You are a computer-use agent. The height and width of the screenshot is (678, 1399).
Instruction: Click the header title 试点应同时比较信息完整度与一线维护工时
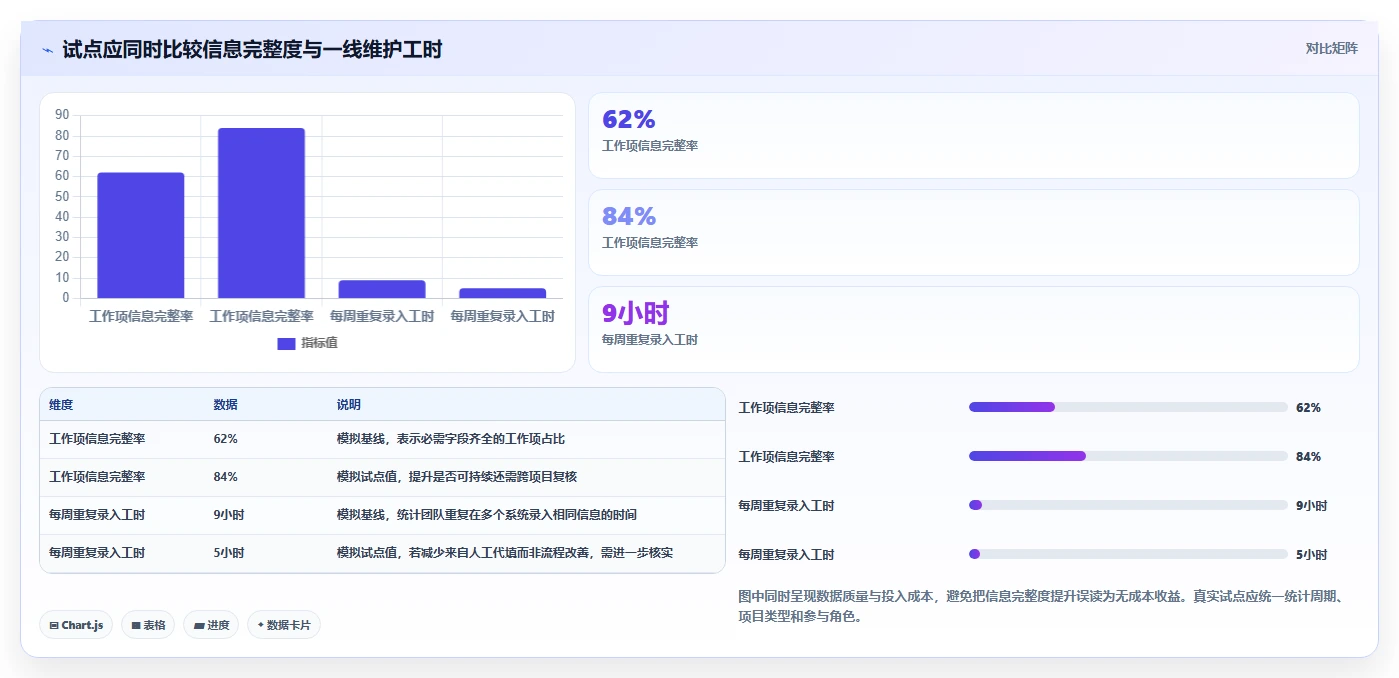point(252,49)
